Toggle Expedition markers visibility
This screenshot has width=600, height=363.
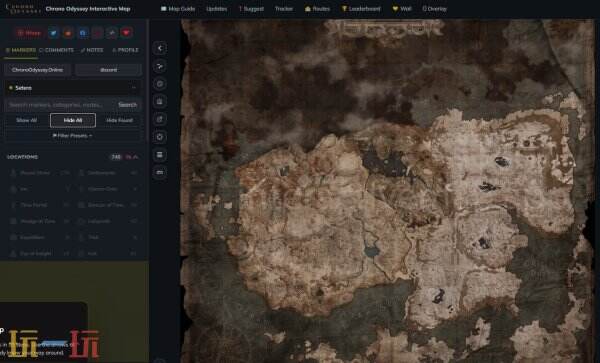click(40, 237)
